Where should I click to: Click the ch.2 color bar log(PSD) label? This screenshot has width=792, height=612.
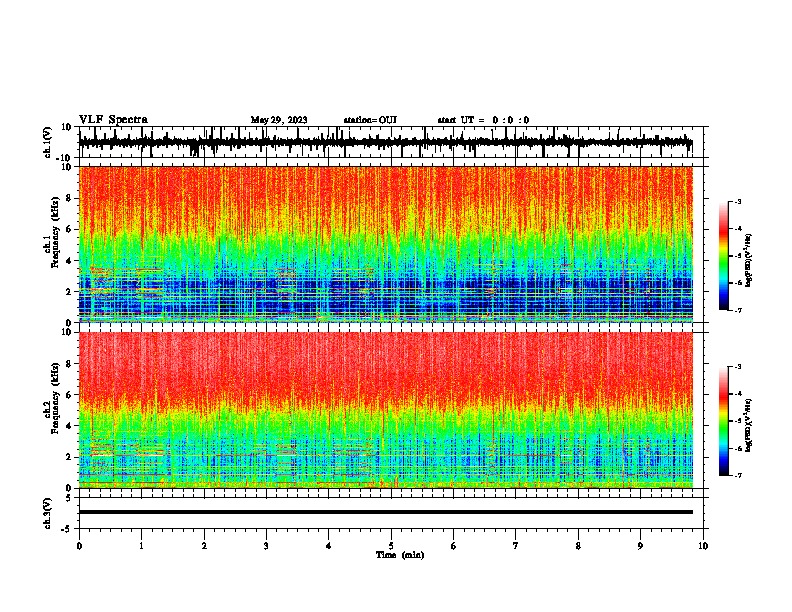pos(748,425)
